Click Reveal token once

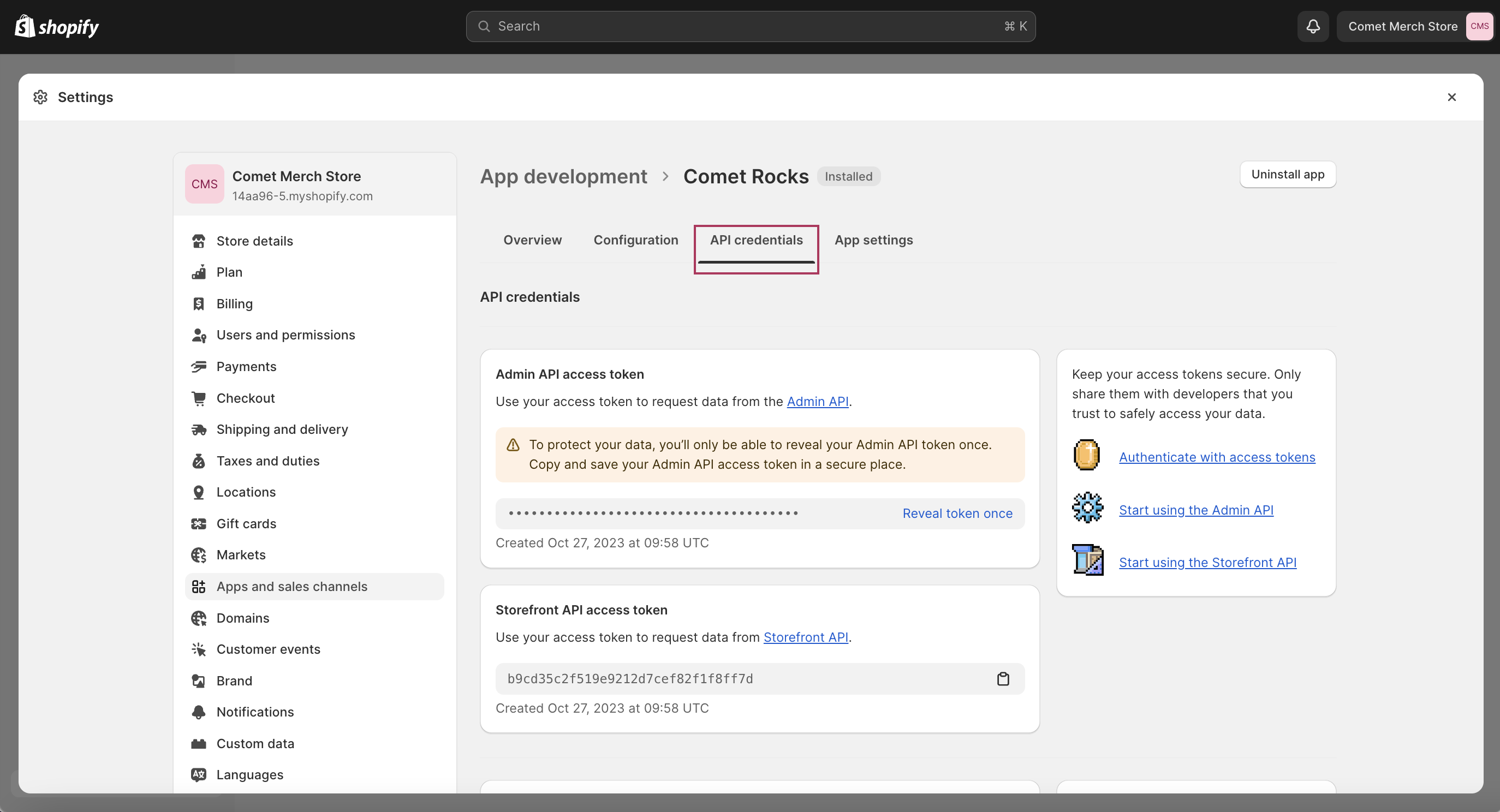pos(957,514)
